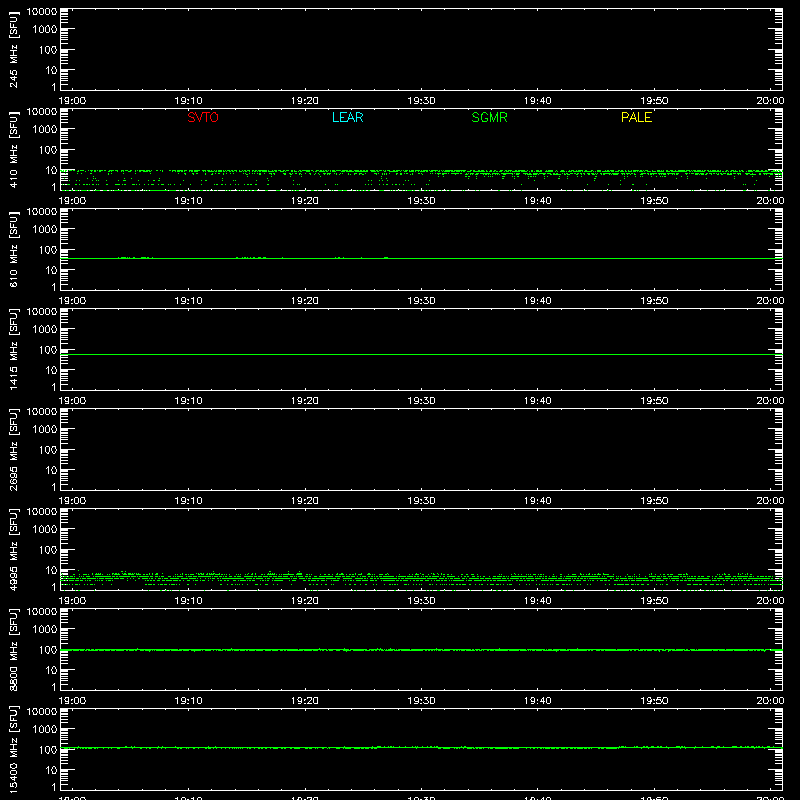Click 19:30 time label of 245 MHz panel
800x800 pixels.
click(421, 101)
